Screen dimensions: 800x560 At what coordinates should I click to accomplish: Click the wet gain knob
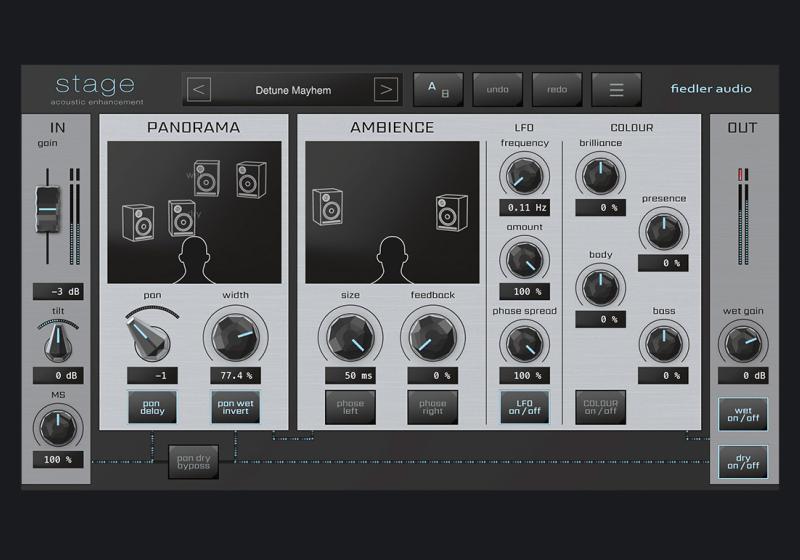pos(743,344)
